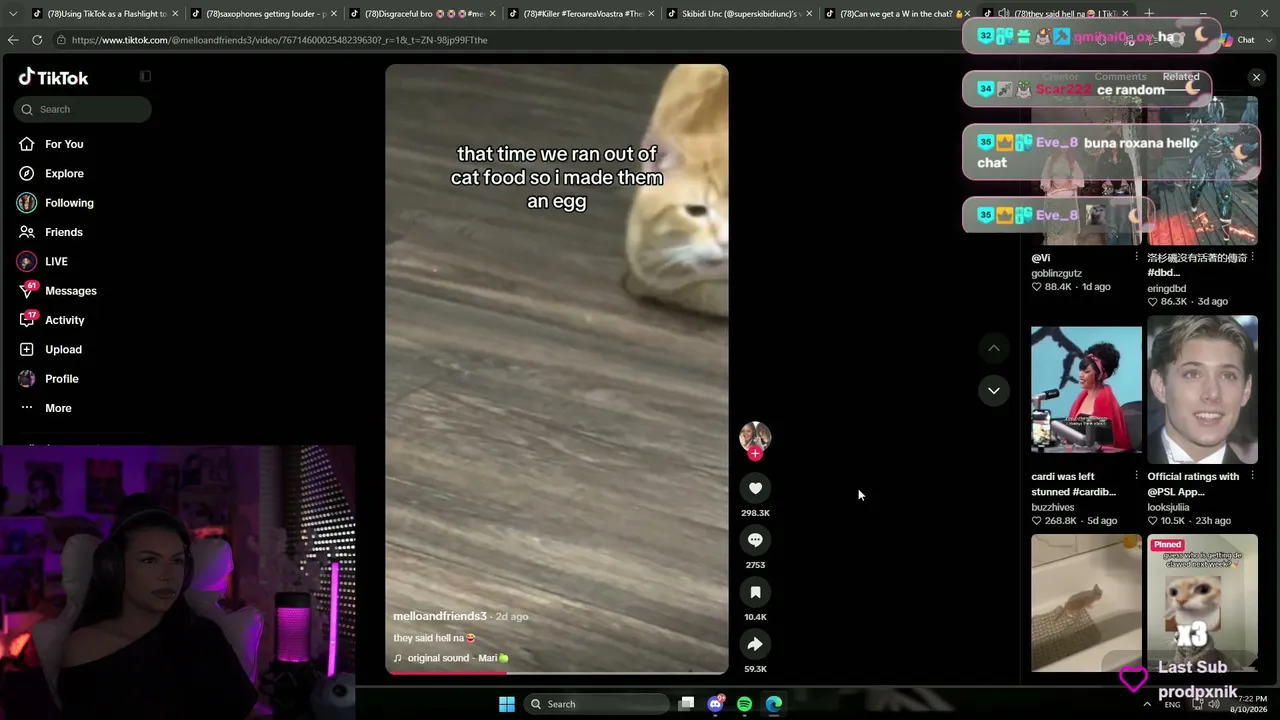
Task: Close the related panel
Action: (x=1256, y=77)
